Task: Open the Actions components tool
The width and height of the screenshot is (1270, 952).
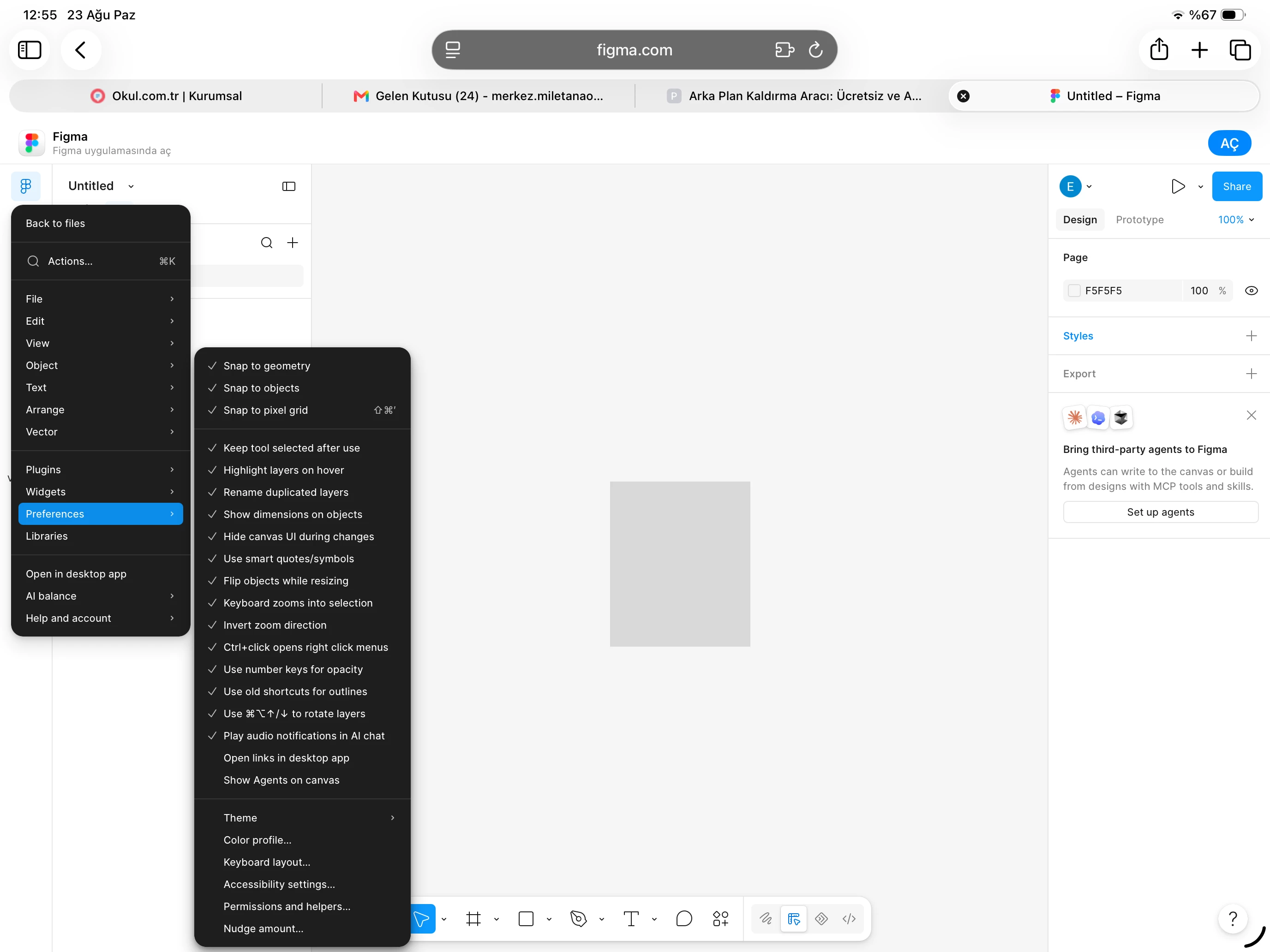Action: [x=720, y=919]
